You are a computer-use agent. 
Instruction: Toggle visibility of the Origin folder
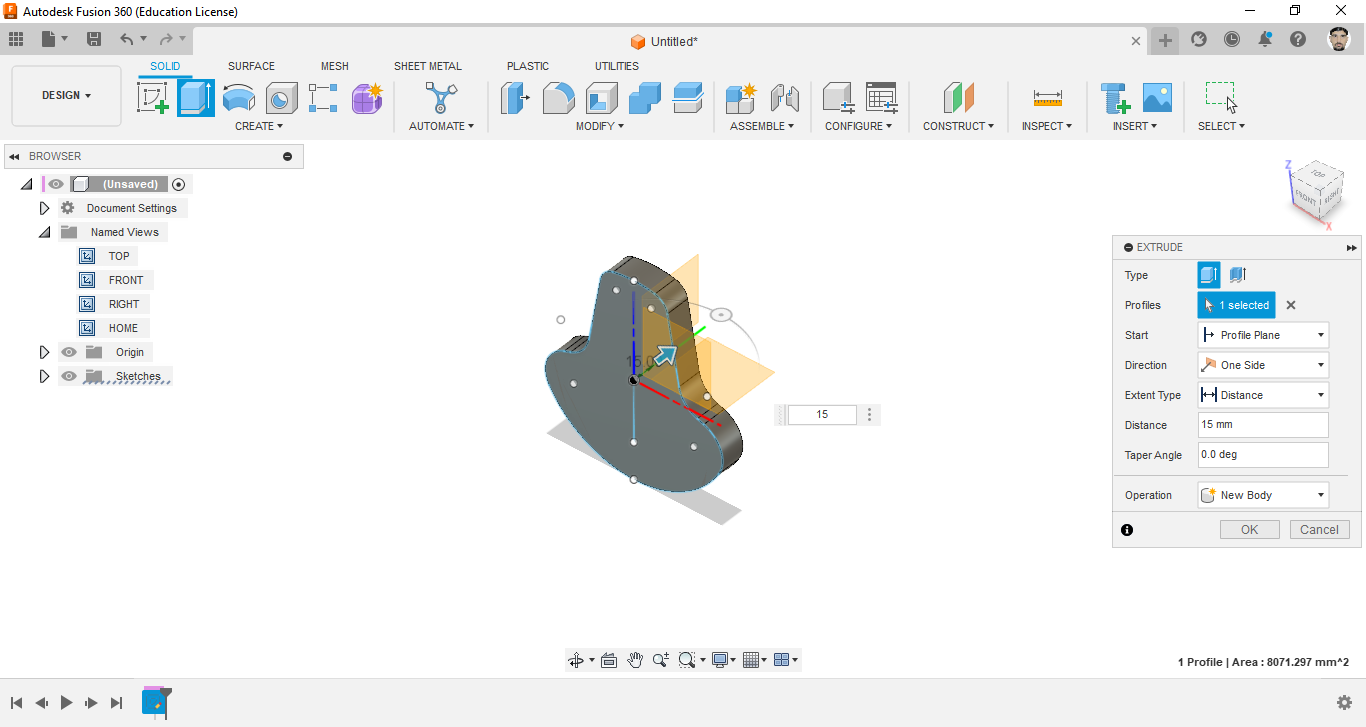[69, 352]
